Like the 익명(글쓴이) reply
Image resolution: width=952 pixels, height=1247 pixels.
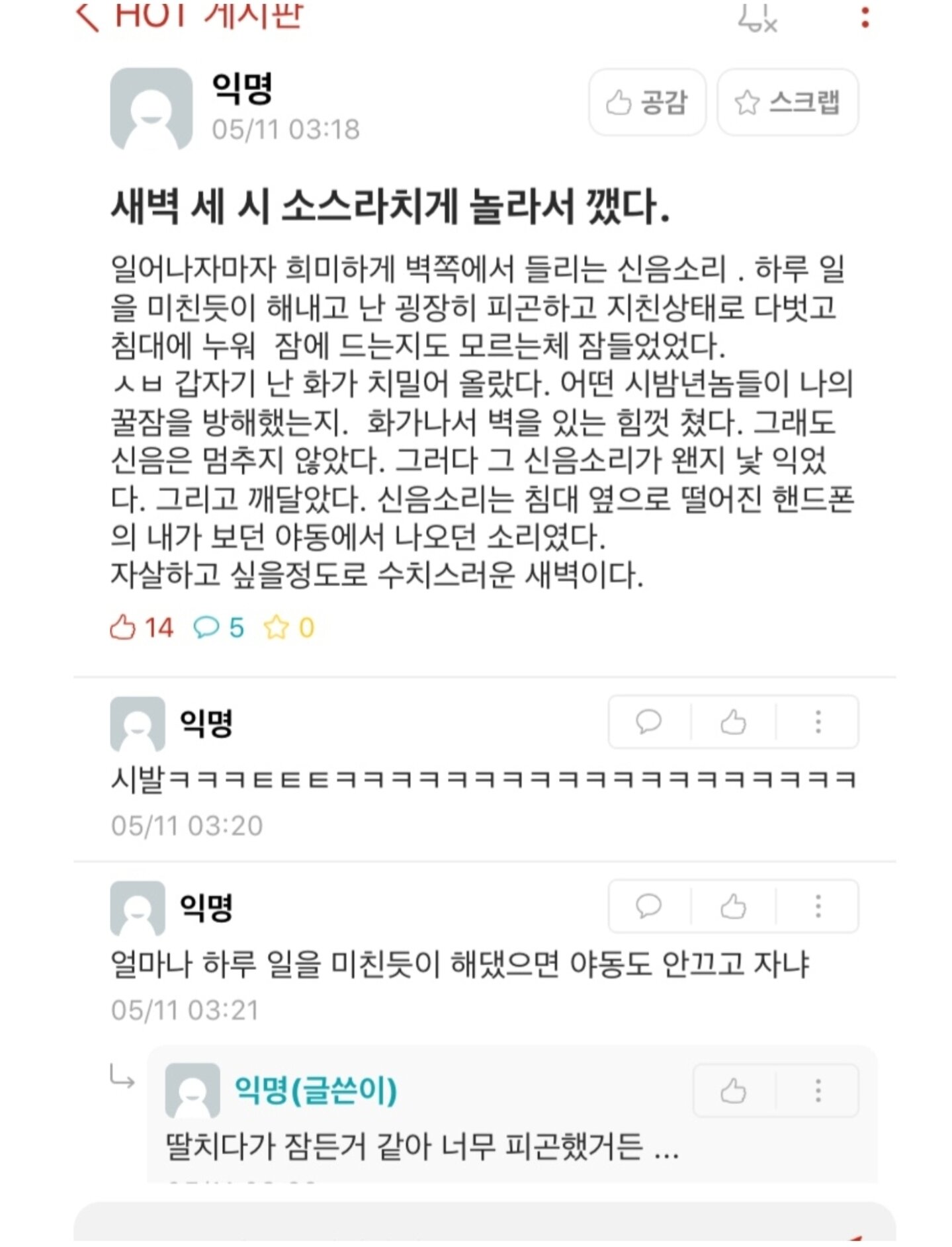(733, 1090)
